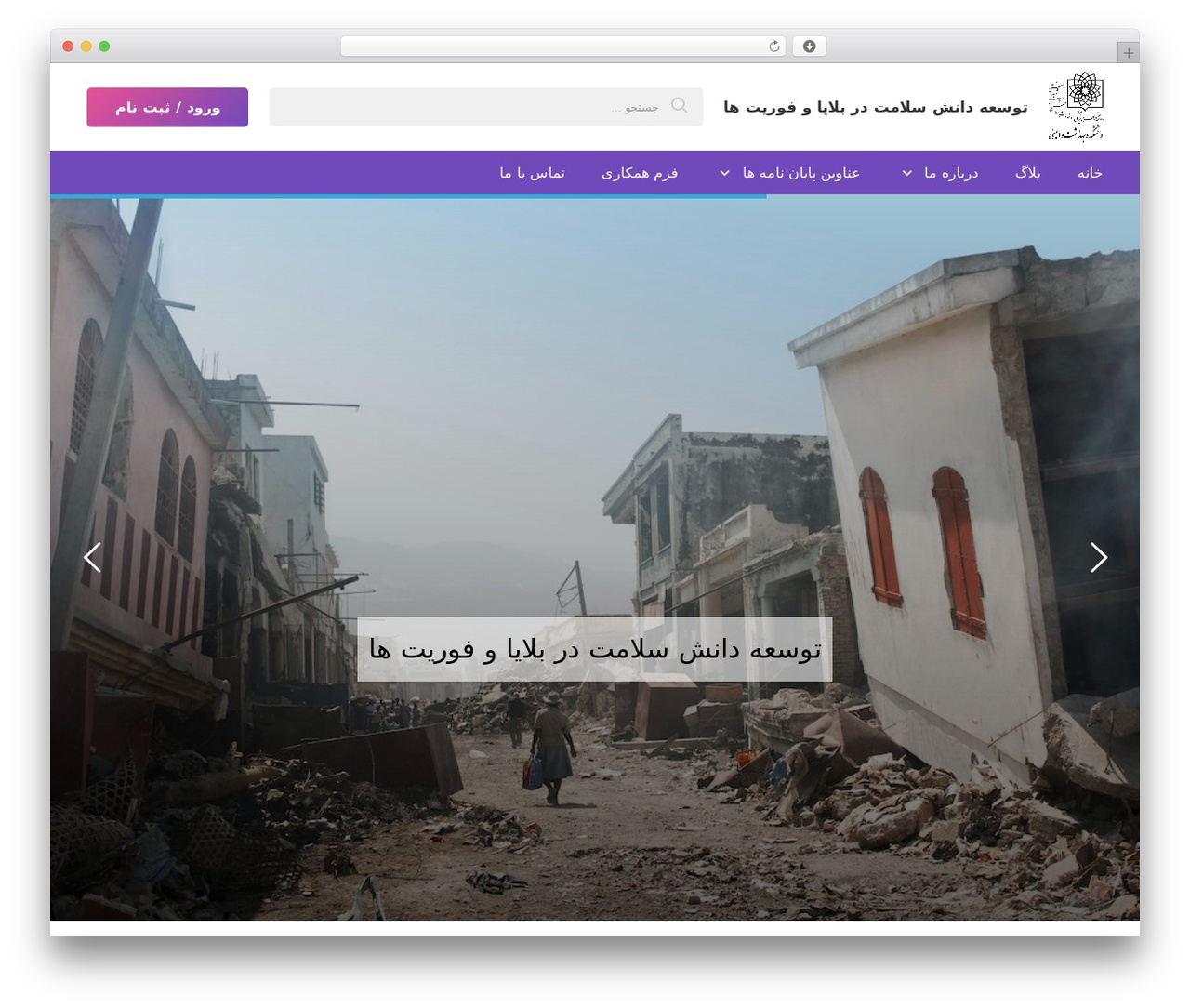Click the yellow minimize window button
The width and height of the screenshot is (1190, 1008).
[86, 46]
